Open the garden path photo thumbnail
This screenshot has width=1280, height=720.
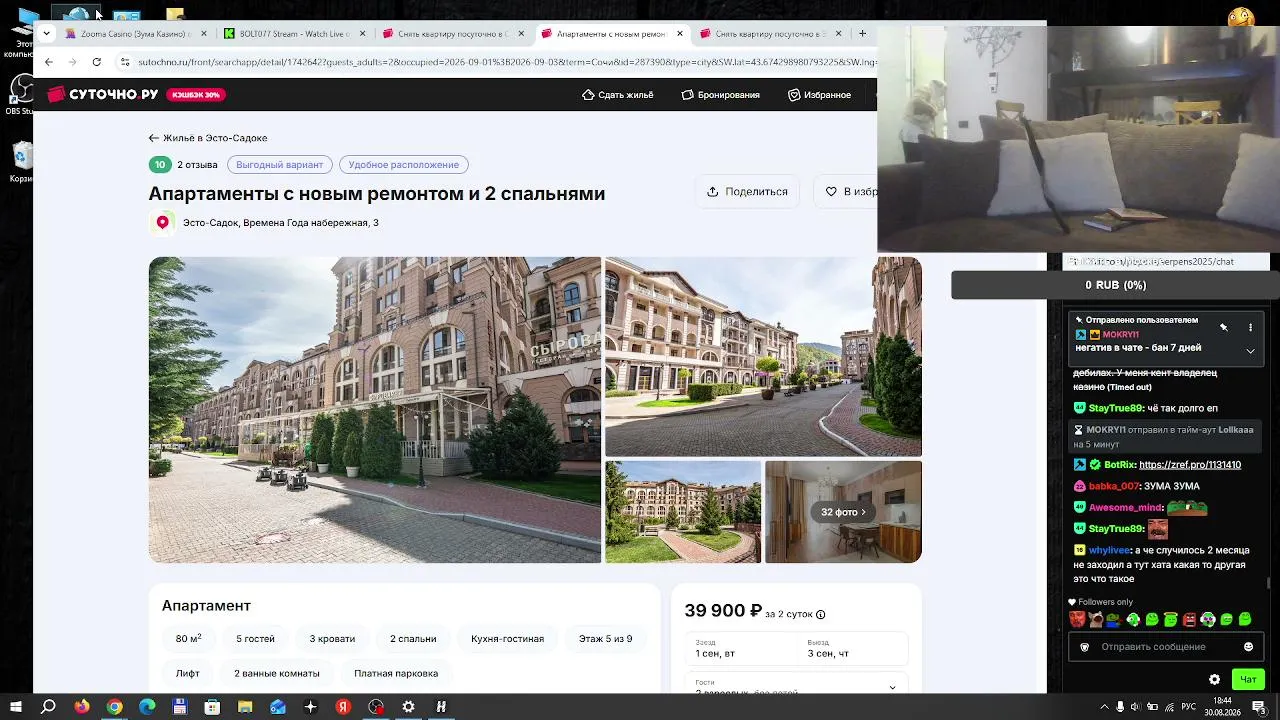pos(683,512)
